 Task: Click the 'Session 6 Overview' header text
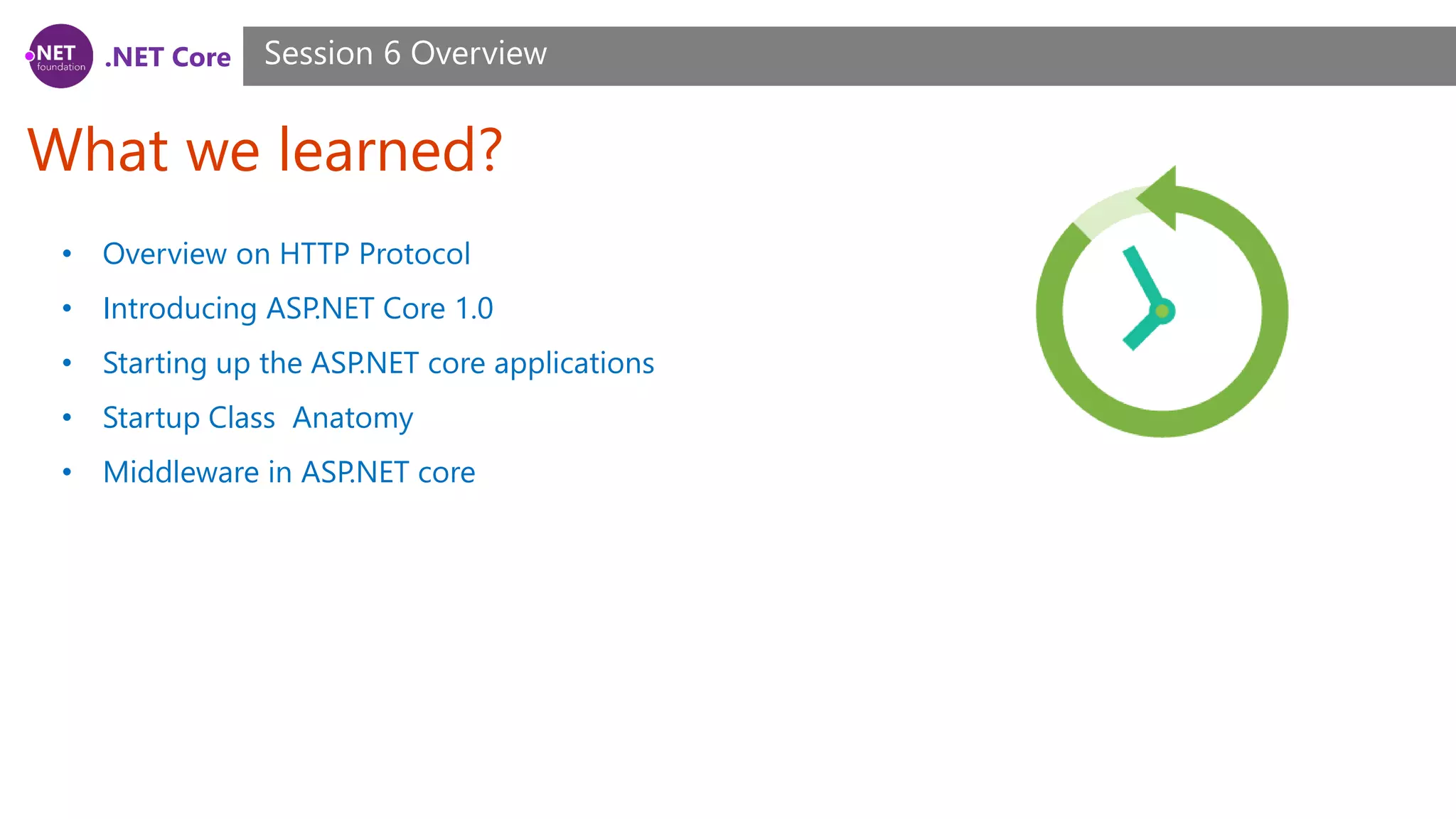pos(405,54)
